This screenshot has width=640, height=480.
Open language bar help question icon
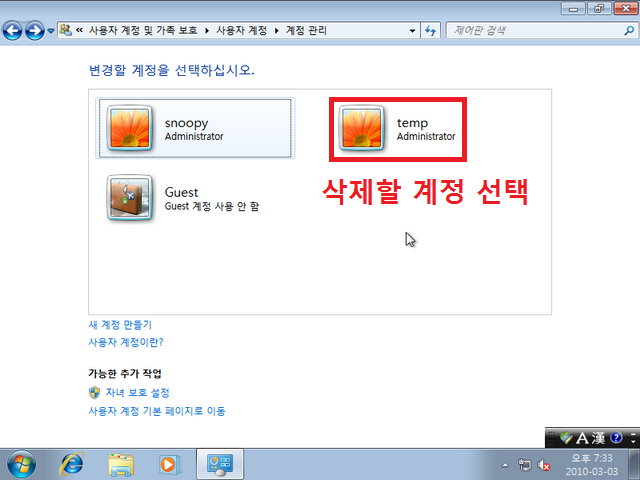pos(616,438)
